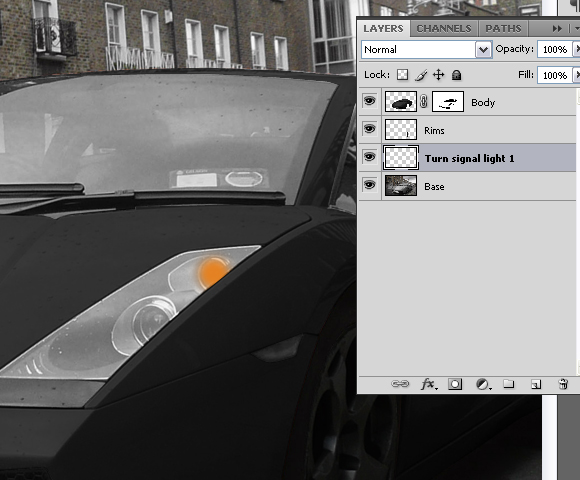Screen dimensions: 580x480
Task: Click the lock transparent pixels icon
Action: 402,75
